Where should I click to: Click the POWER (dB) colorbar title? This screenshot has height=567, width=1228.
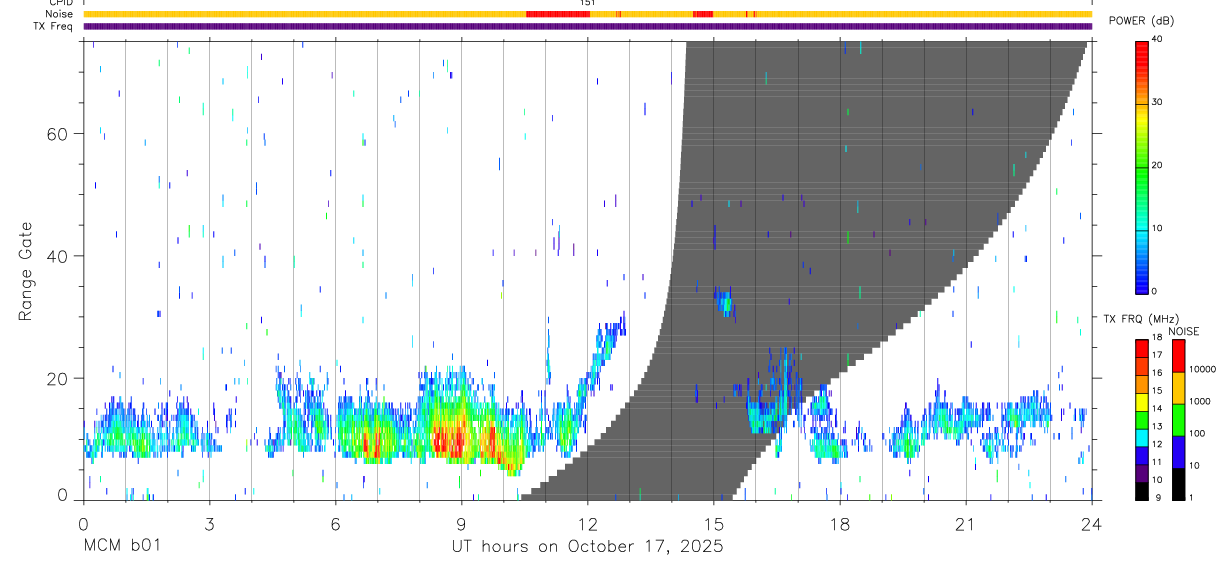[x=1142, y=20]
